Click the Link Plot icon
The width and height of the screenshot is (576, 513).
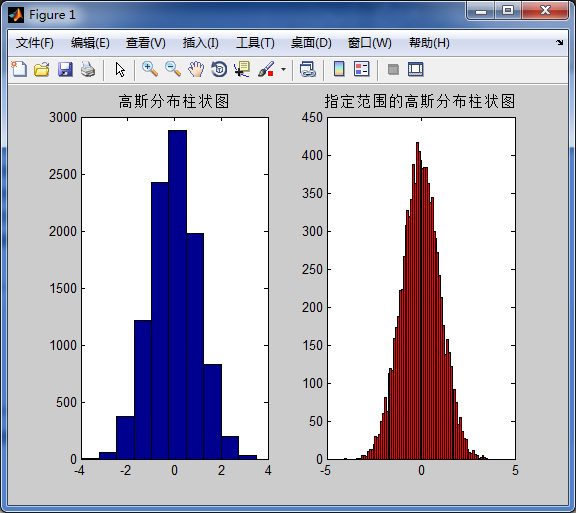tap(307, 69)
